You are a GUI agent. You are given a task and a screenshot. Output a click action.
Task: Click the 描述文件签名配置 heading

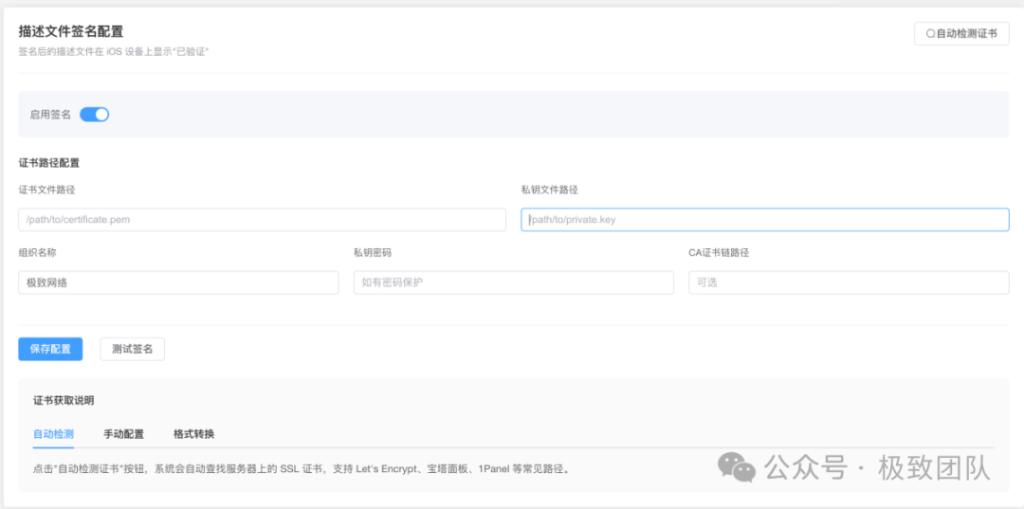coord(71,31)
